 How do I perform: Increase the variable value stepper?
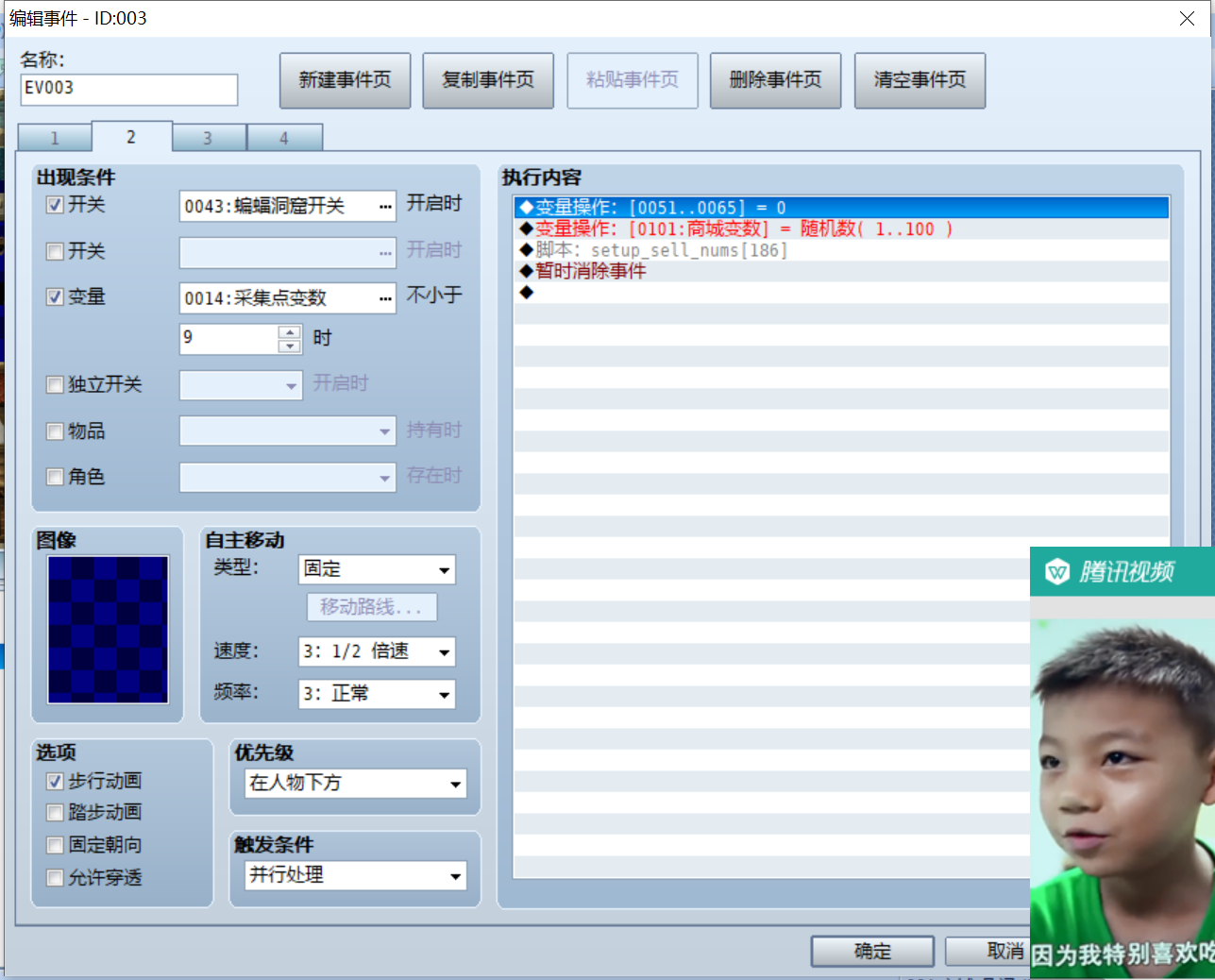[x=290, y=332]
